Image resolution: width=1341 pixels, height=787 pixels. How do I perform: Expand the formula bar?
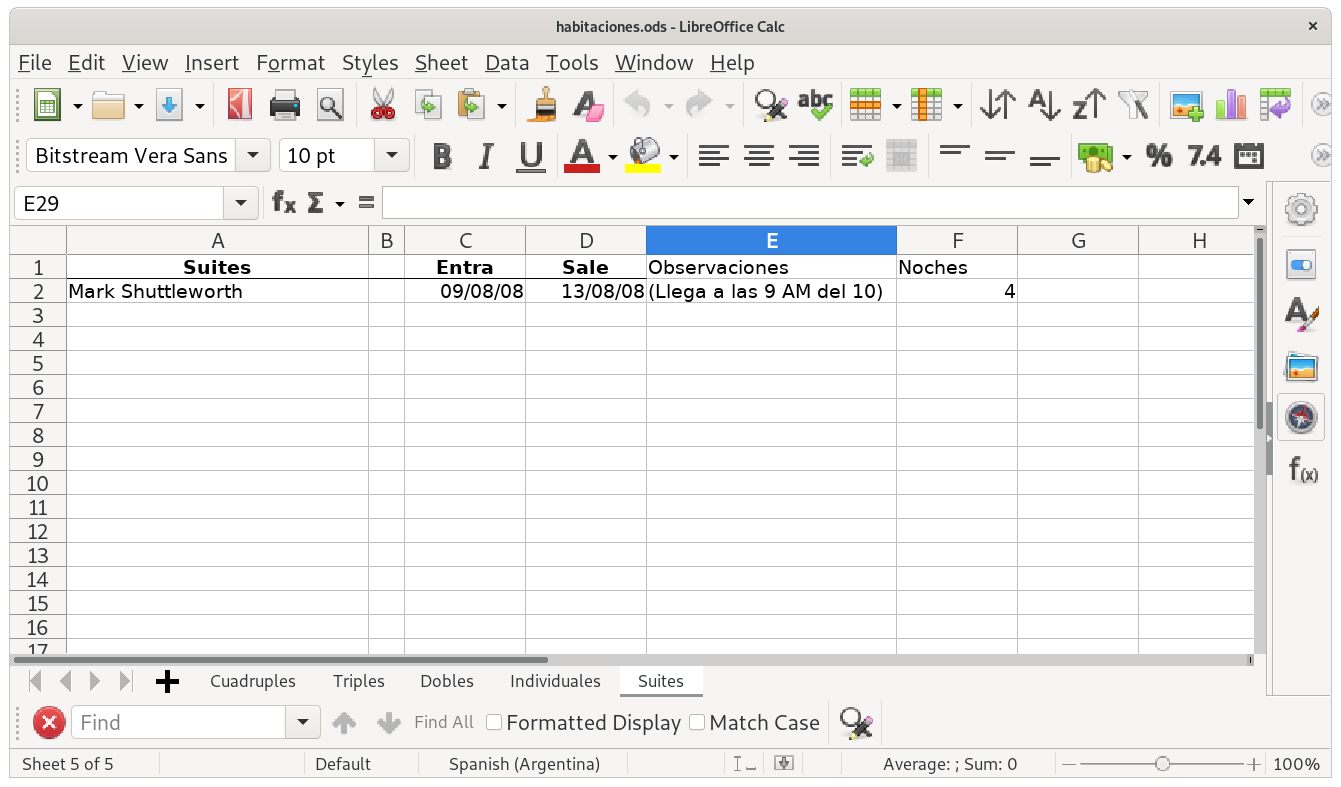[x=1248, y=203]
